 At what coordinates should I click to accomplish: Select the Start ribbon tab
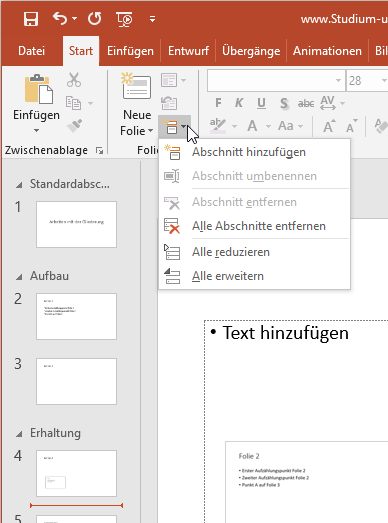[81, 51]
